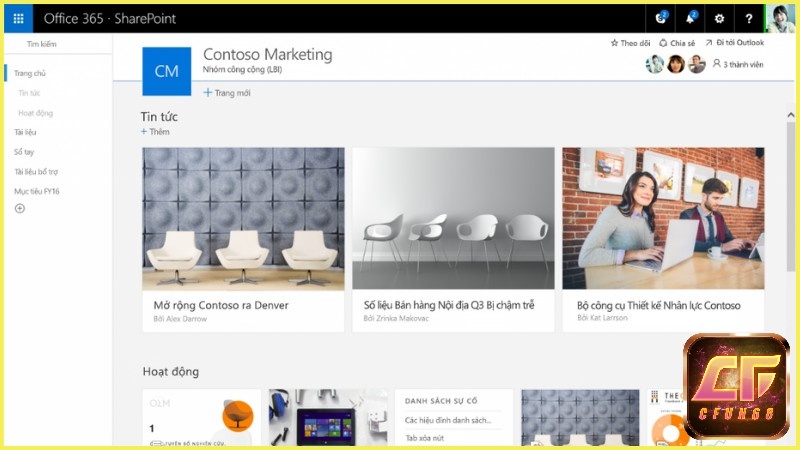This screenshot has width=800, height=450.
Task: Open the help question mark icon
Action: (748, 19)
